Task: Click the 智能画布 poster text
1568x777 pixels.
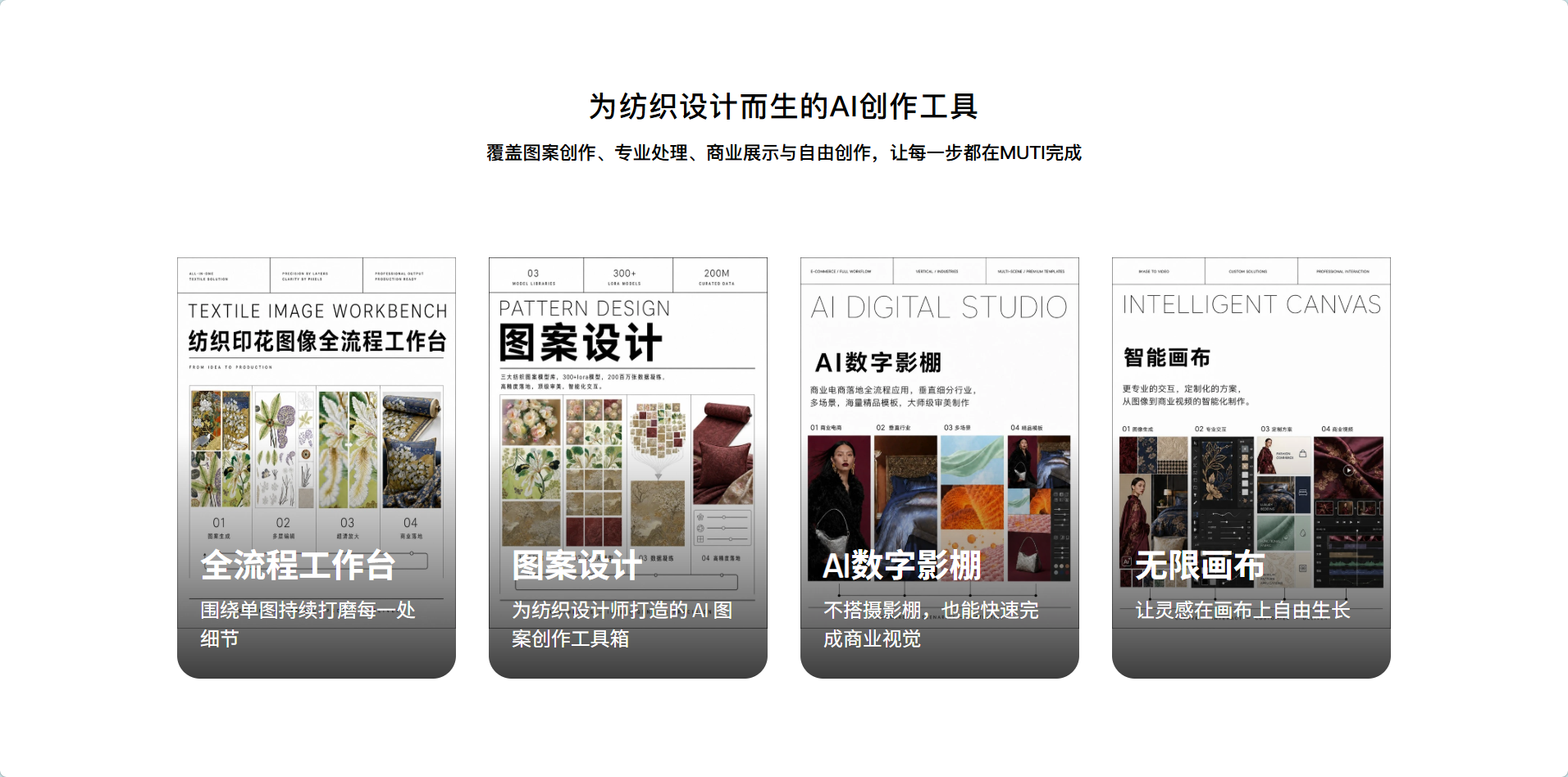Action: pos(1167,358)
